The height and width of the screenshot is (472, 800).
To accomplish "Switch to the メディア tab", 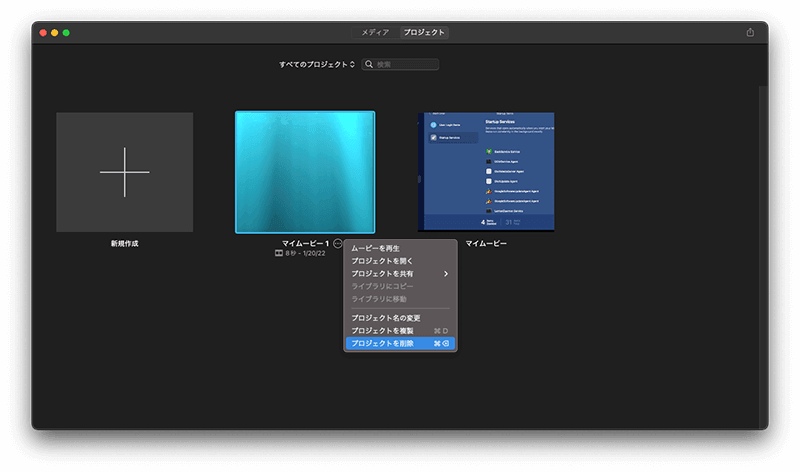I will 375,32.
